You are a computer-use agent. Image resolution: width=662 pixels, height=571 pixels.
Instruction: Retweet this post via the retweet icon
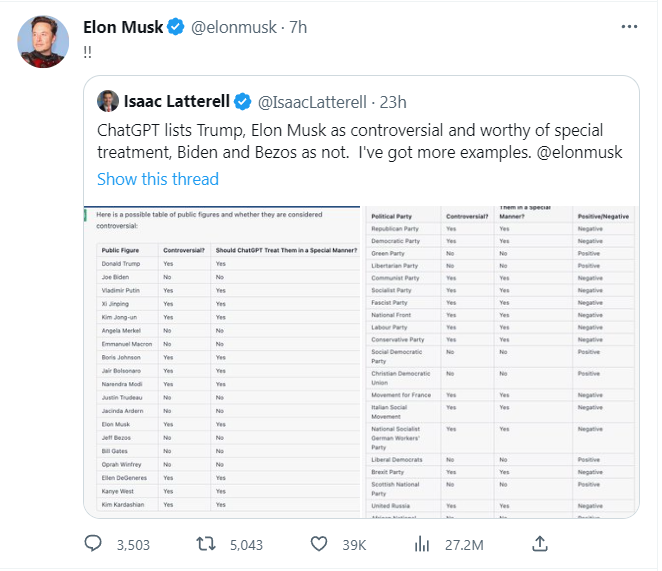click(206, 544)
